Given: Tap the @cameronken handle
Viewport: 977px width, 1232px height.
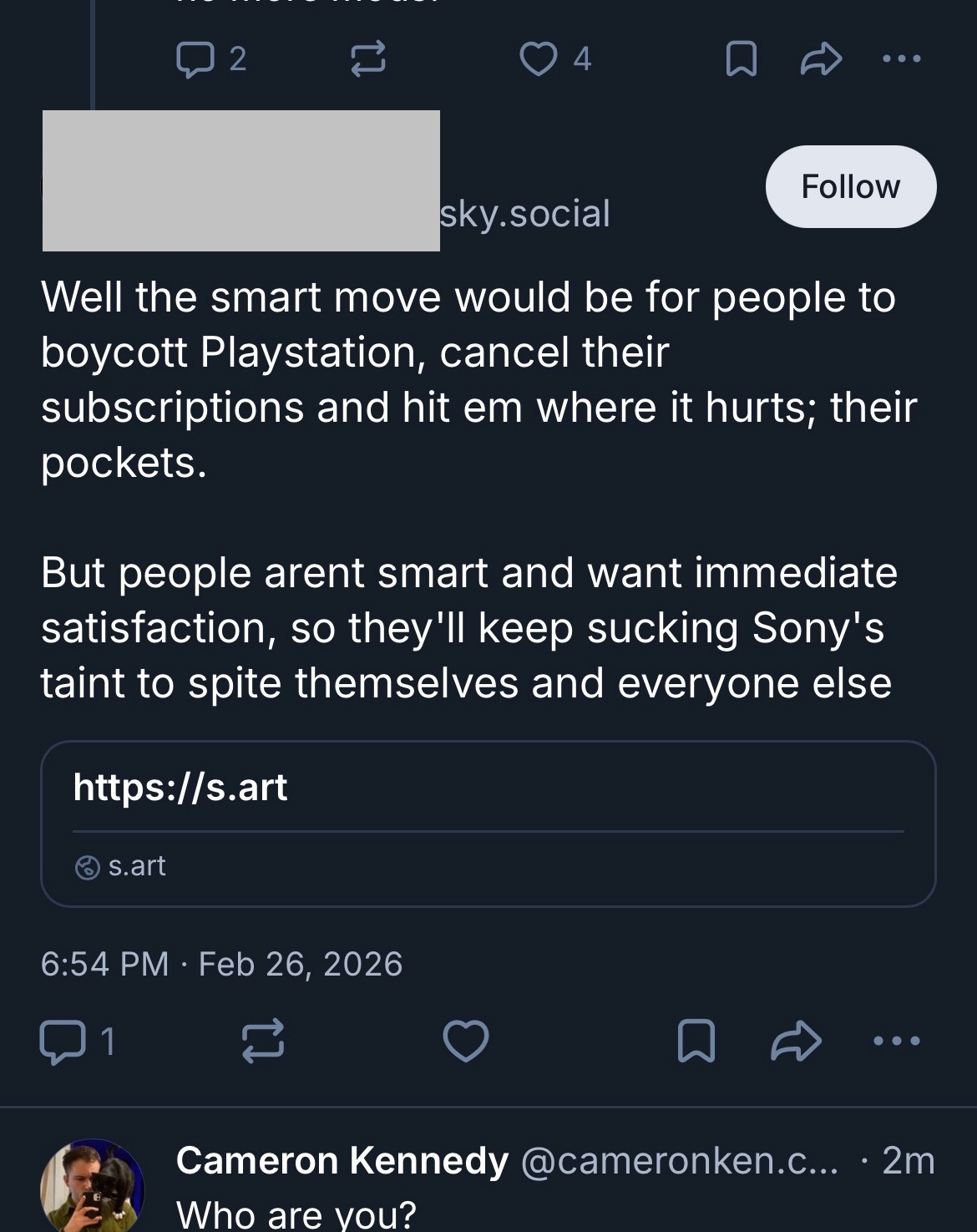Looking at the screenshot, I should point(679,1161).
